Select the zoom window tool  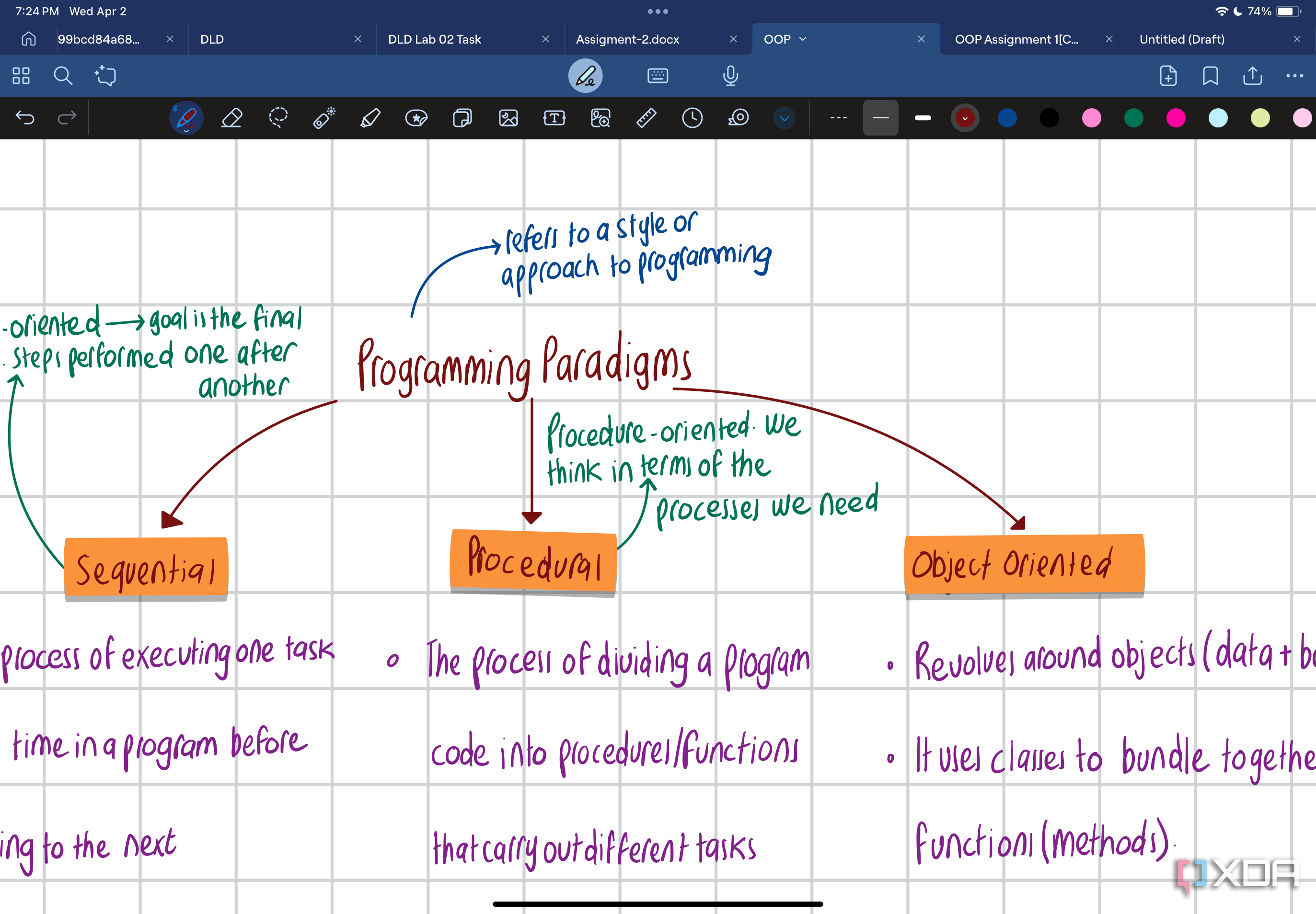pos(739,118)
